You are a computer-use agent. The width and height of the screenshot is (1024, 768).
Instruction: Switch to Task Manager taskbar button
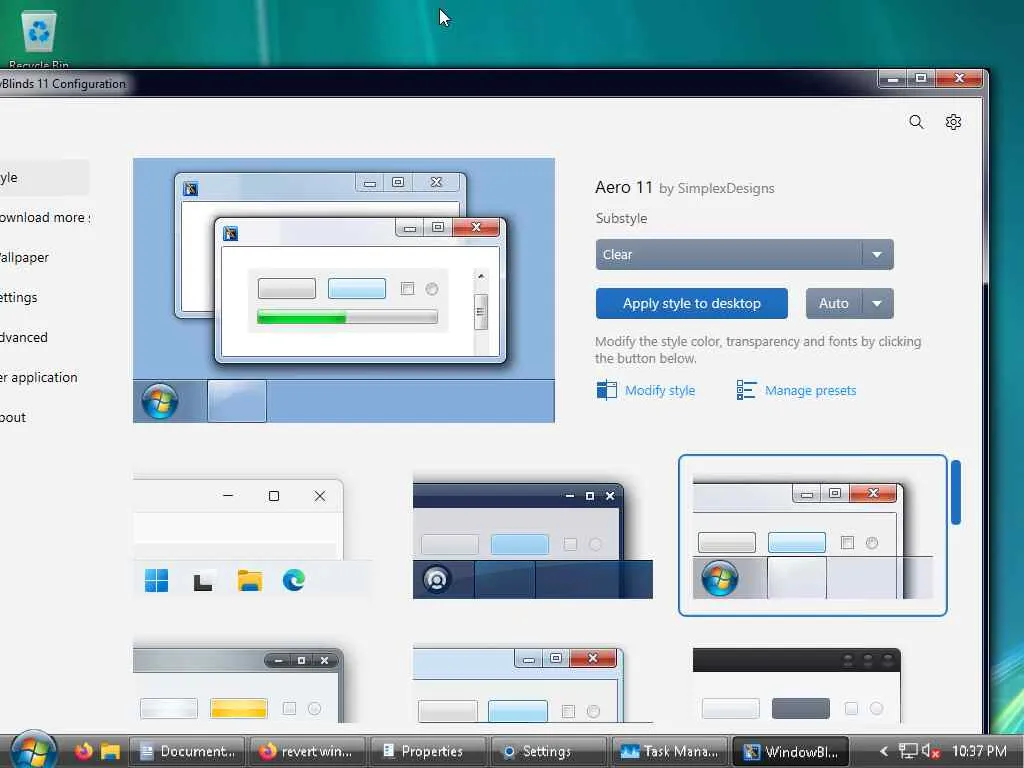click(669, 752)
